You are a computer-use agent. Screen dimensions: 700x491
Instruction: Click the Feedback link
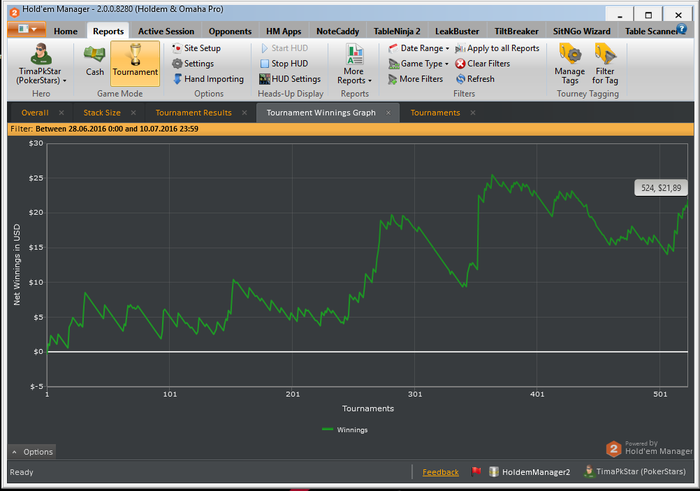[440, 472]
